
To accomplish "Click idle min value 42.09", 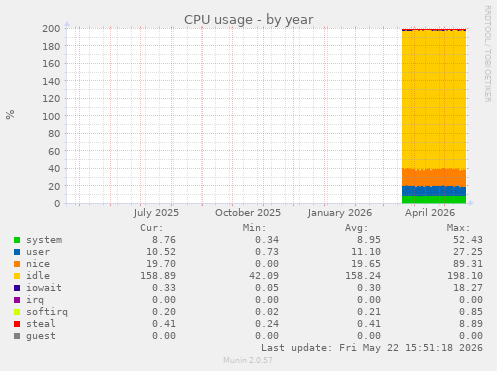I will 264,276.
